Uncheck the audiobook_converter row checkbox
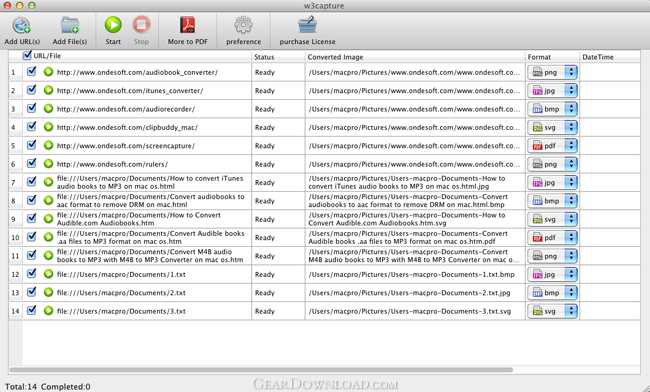This screenshot has width=650, height=392. tap(32, 71)
